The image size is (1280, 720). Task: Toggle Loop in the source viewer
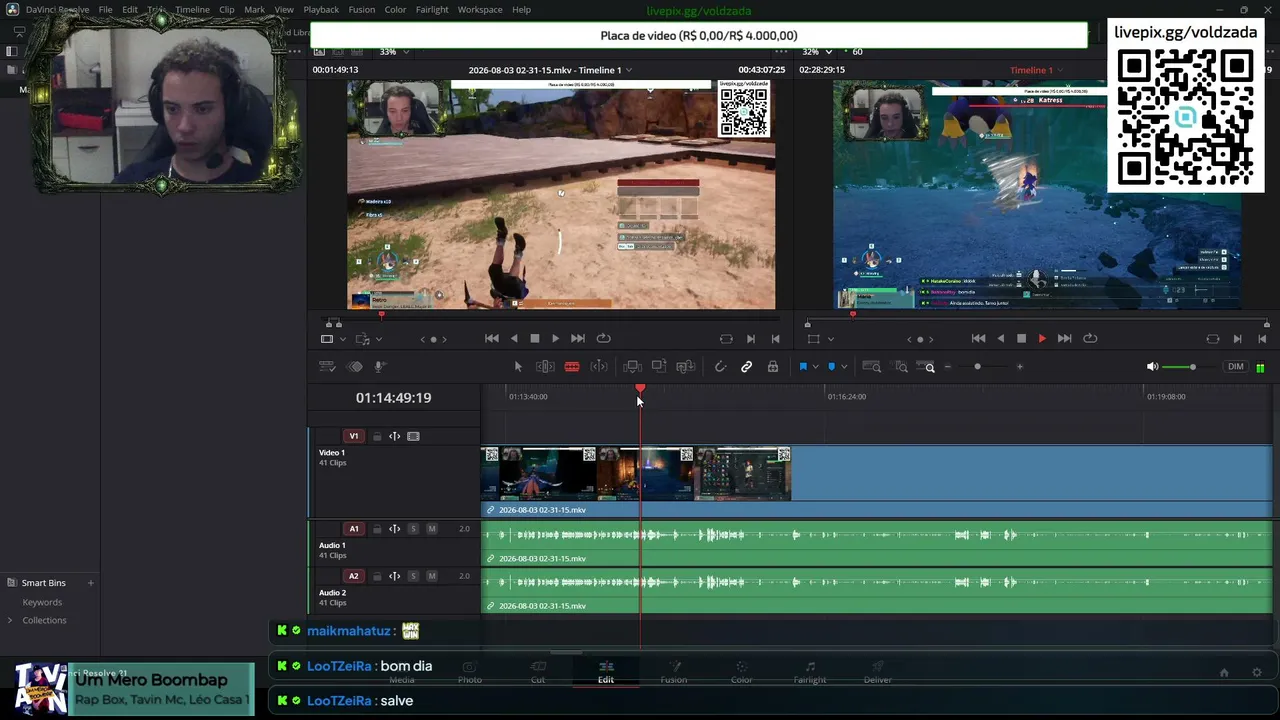click(603, 339)
